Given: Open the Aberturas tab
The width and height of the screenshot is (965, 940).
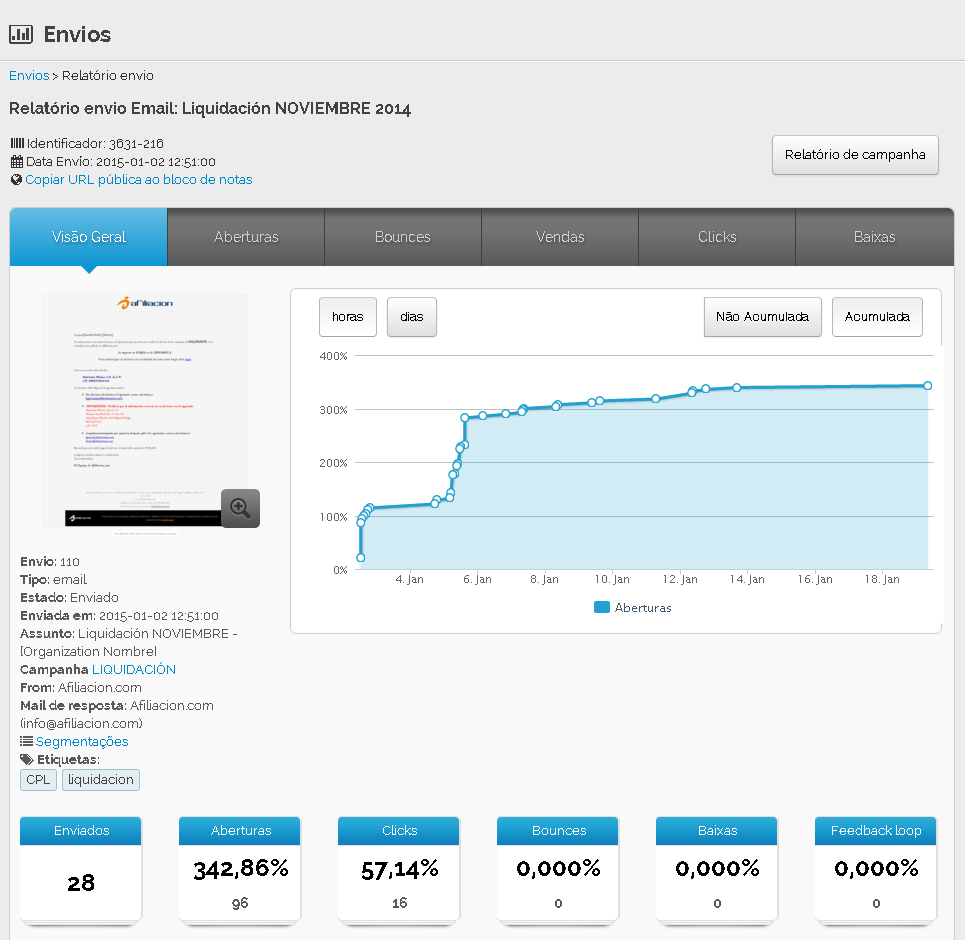Looking at the screenshot, I should pyautogui.click(x=246, y=237).
